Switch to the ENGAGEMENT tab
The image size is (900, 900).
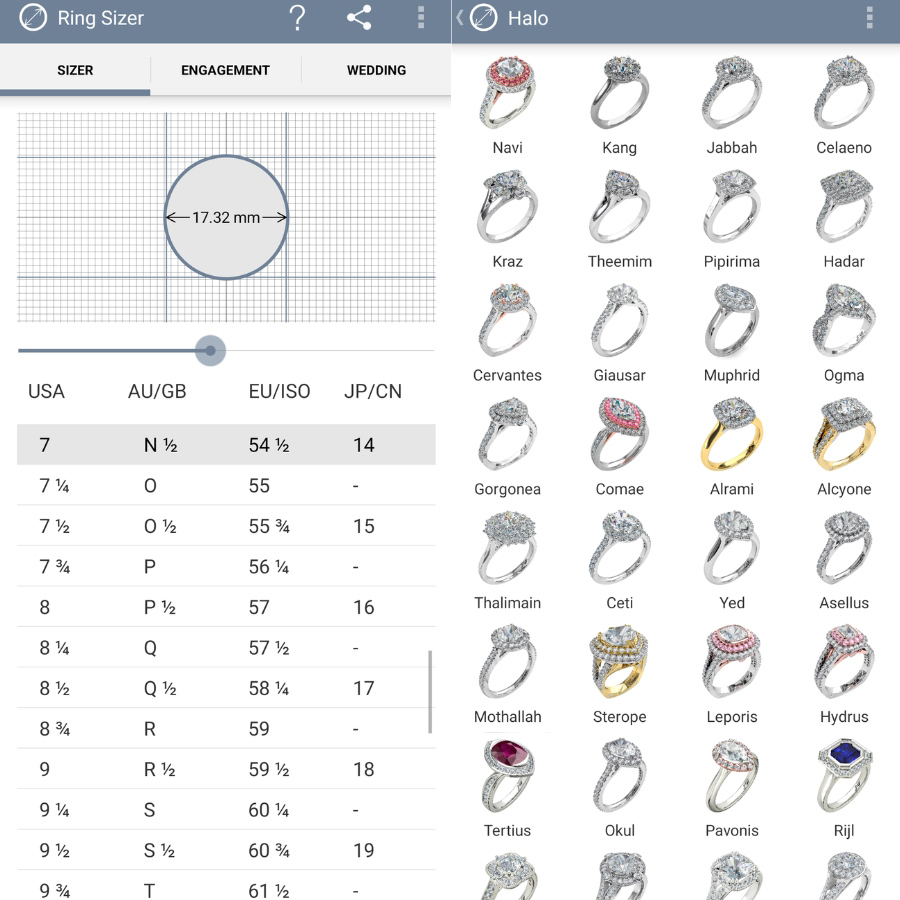(226, 70)
